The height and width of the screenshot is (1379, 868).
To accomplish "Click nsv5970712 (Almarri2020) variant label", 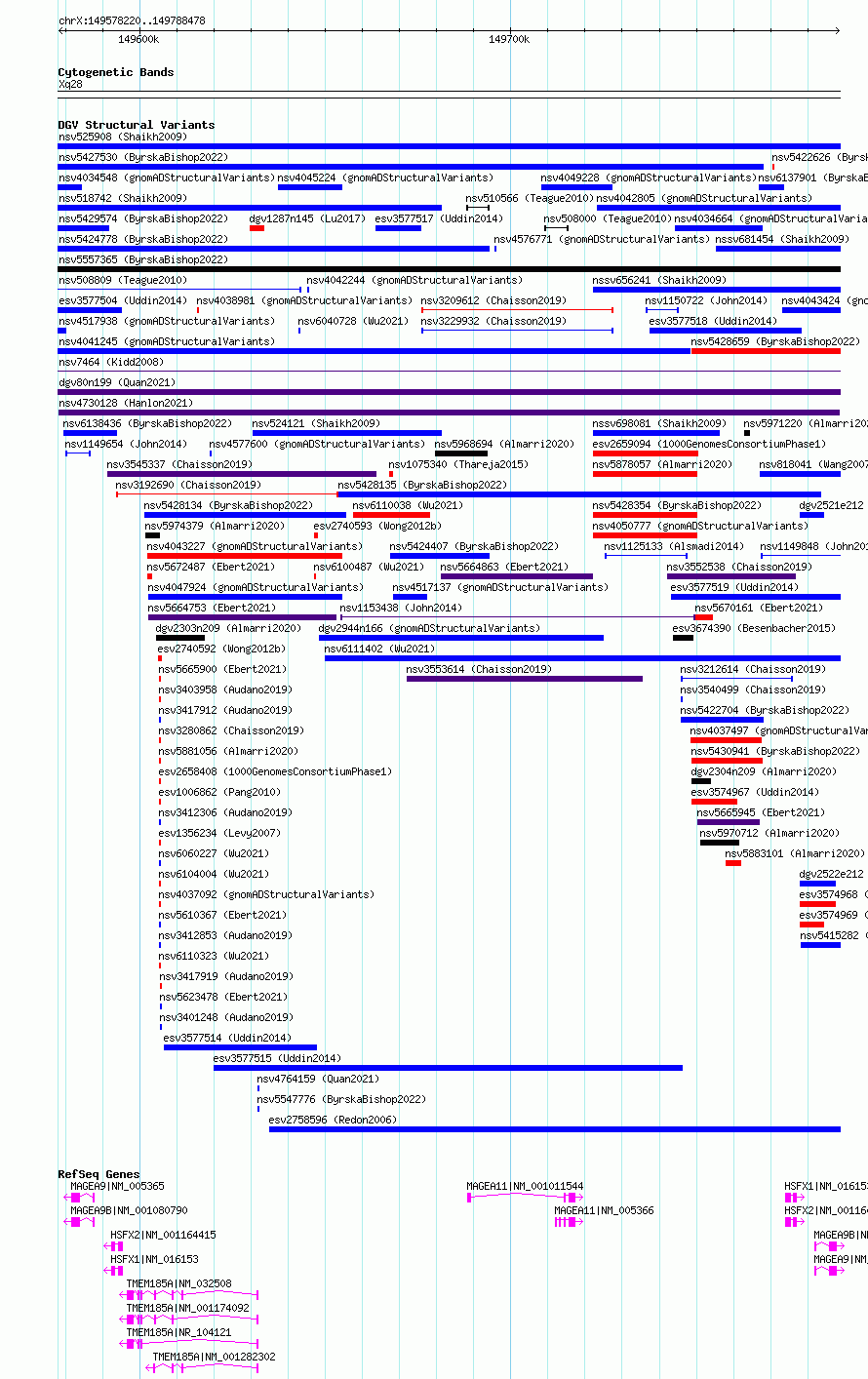I will click(x=770, y=833).
